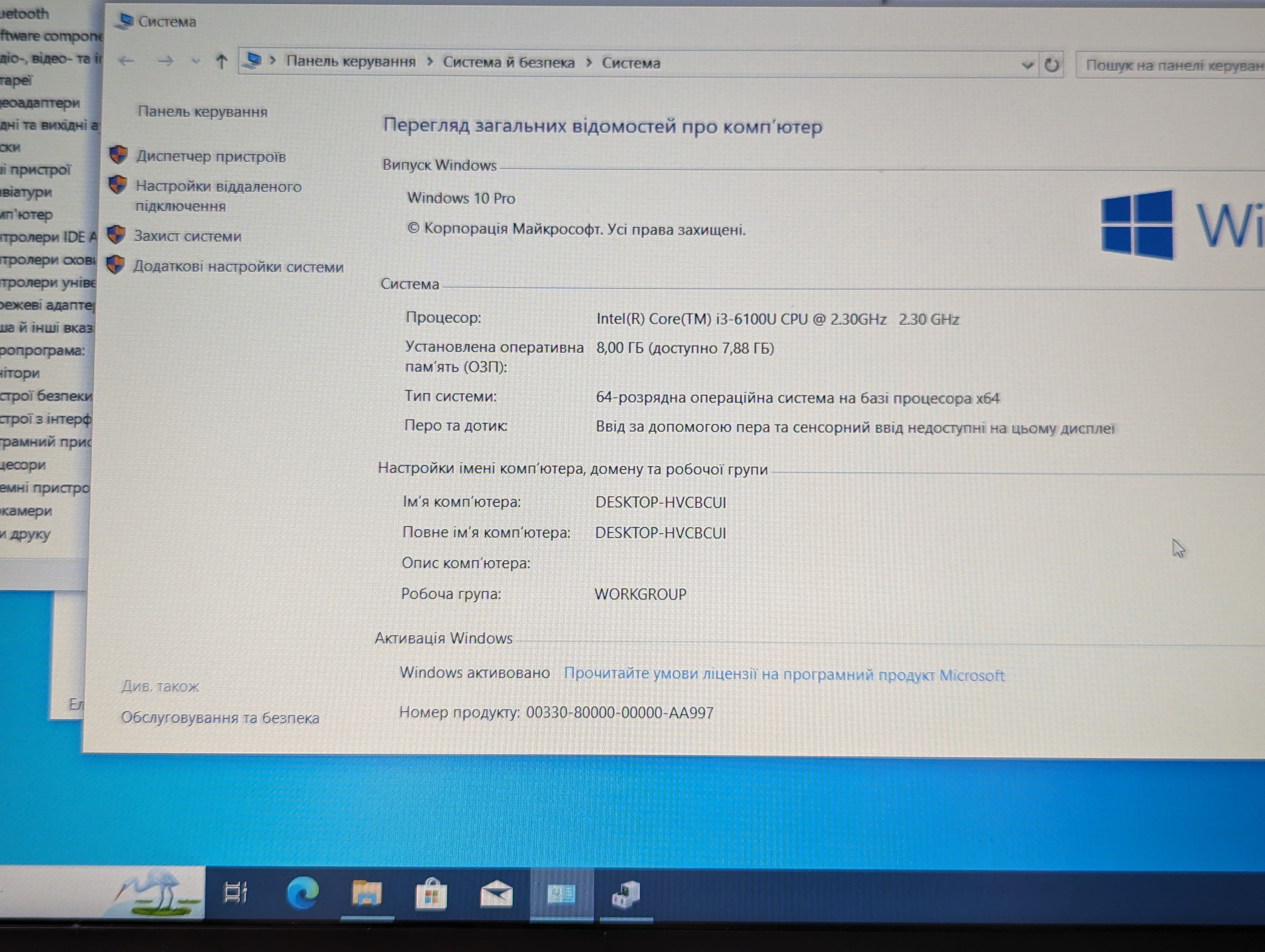Select 'Software components' in Device Manager window
The image size is (1265, 952).
(51, 36)
